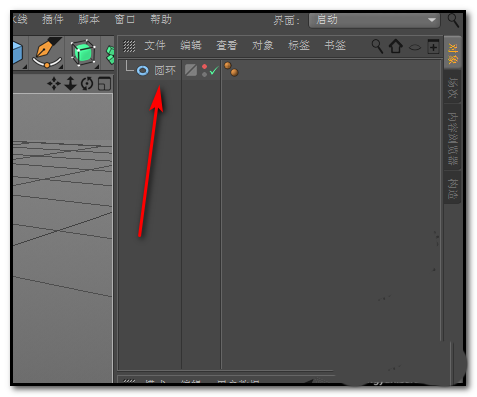Screen dimensions: 477x397
Task: Open the 窗口 menu
Action: [125, 19]
